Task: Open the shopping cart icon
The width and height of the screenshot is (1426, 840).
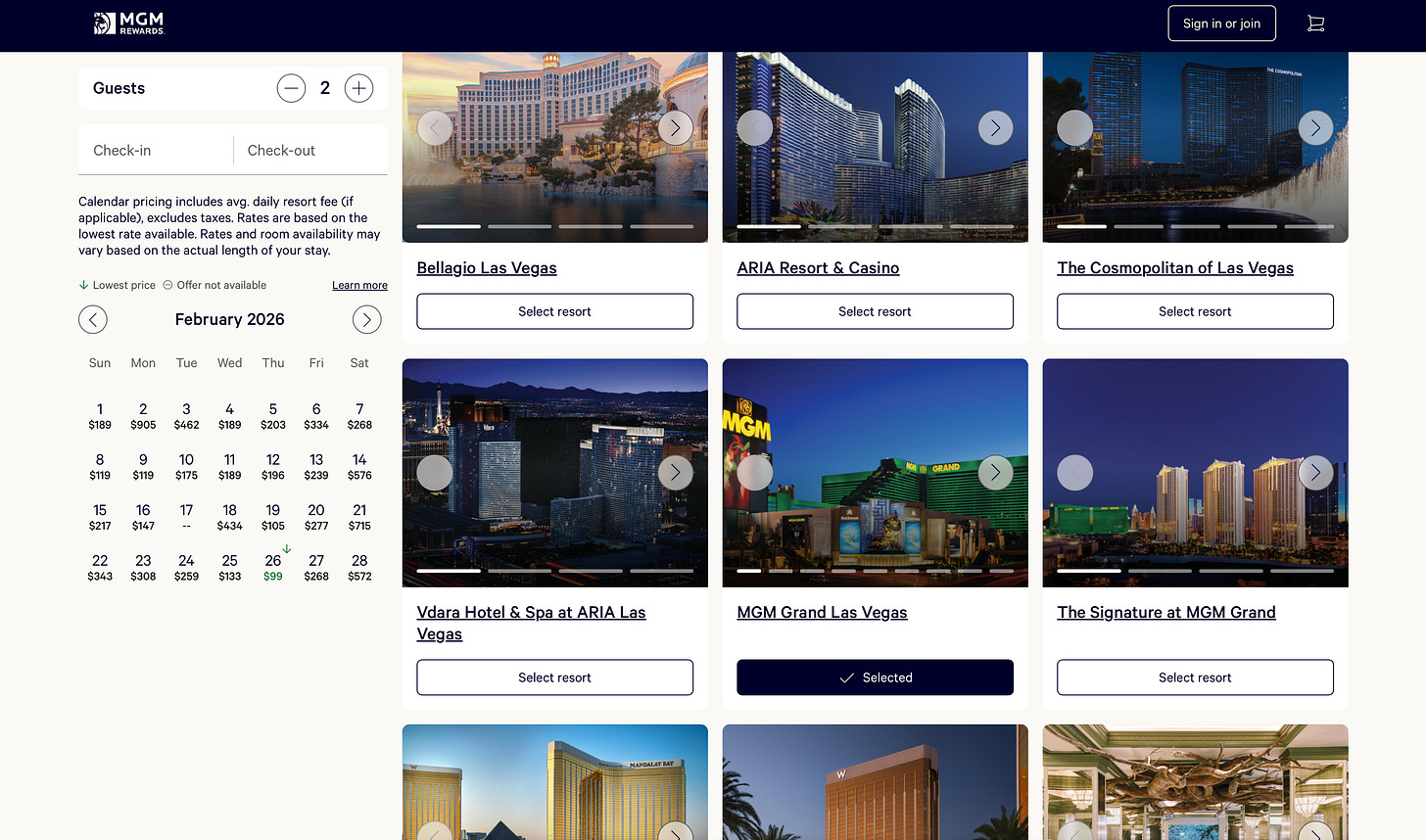Action: tap(1315, 23)
